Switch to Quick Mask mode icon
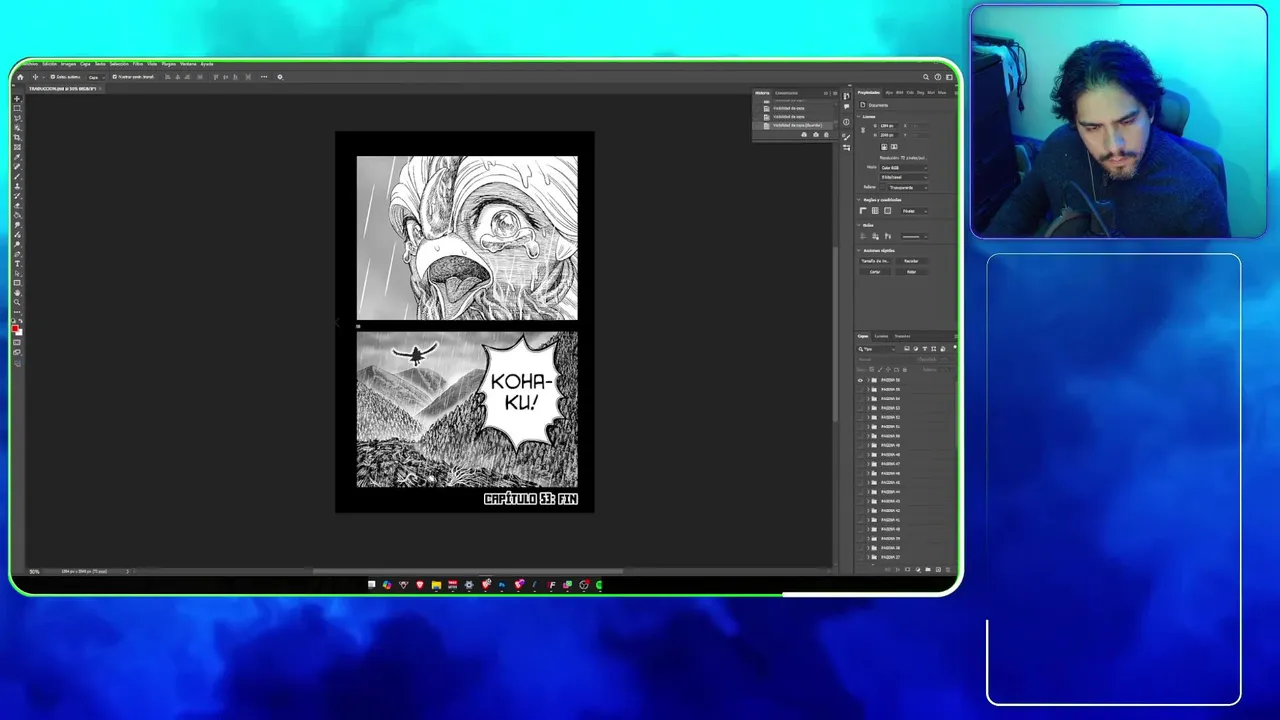 (x=17, y=342)
